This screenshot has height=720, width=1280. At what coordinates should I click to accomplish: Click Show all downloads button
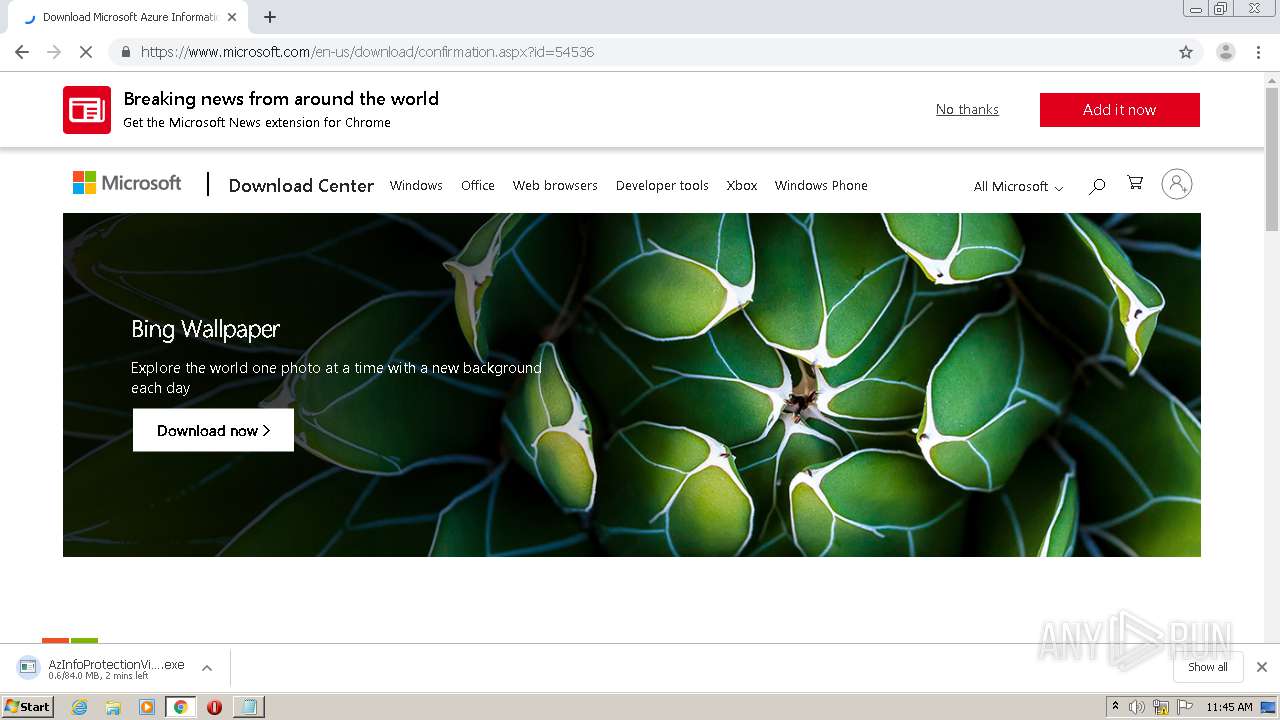[x=1208, y=667]
